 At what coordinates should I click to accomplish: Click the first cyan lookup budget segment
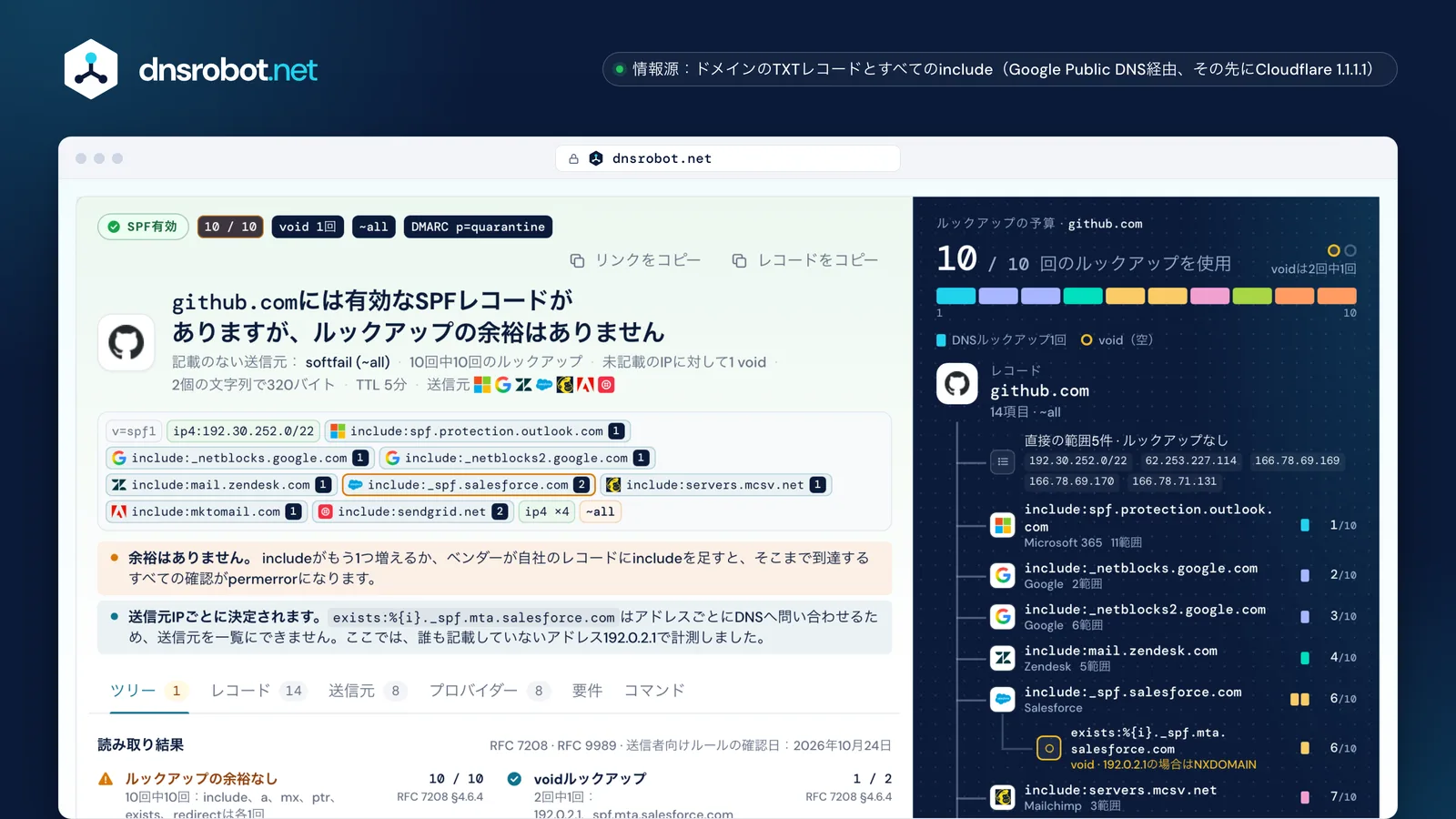pos(955,296)
